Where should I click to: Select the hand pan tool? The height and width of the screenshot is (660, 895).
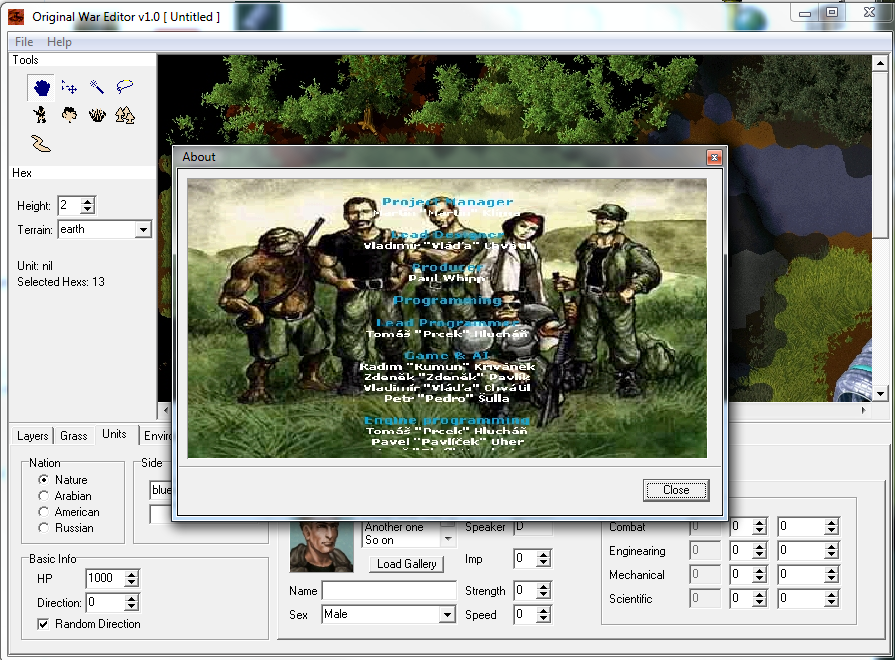(x=41, y=87)
